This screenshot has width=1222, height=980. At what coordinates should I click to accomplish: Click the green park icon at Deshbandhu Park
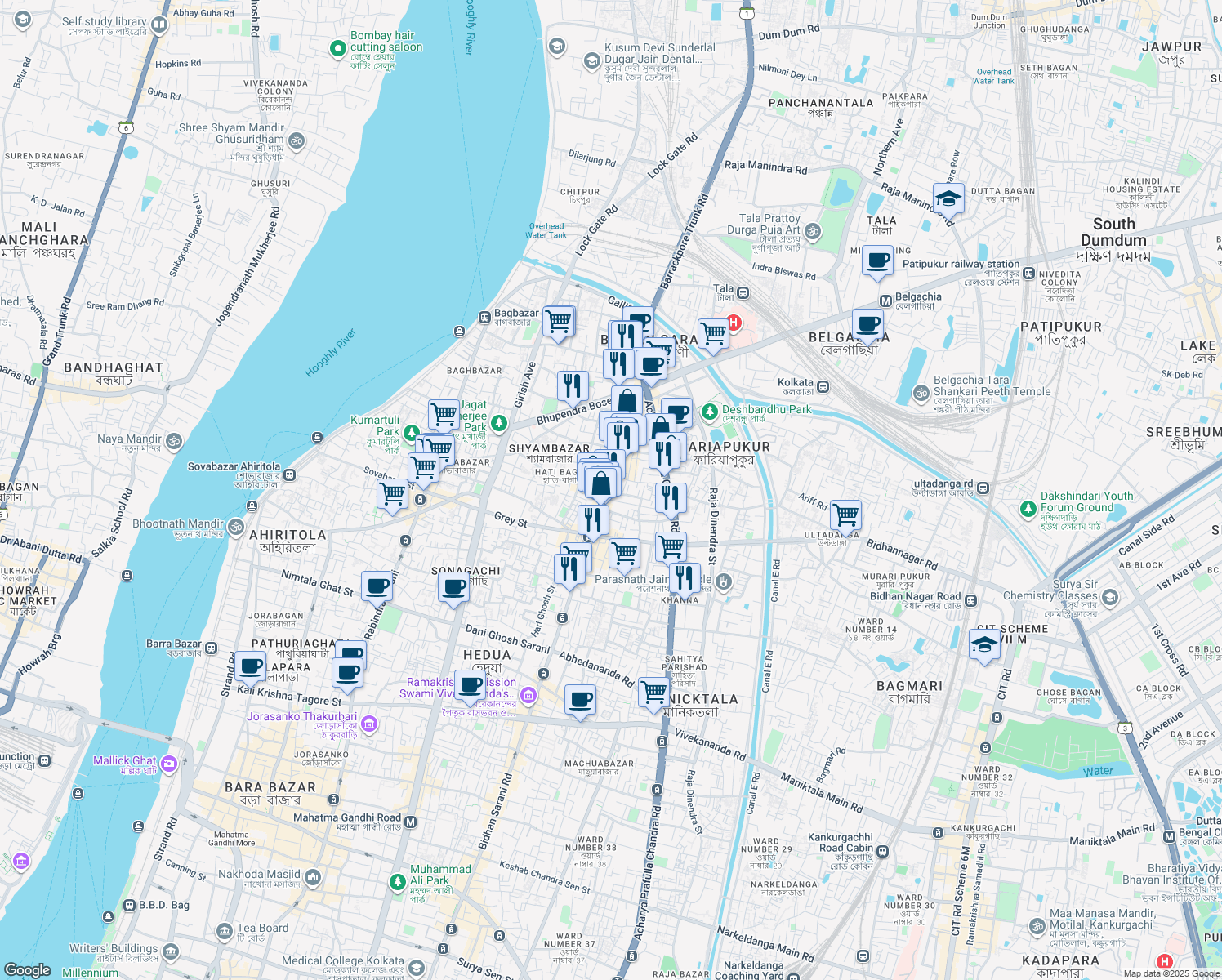(709, 410)
